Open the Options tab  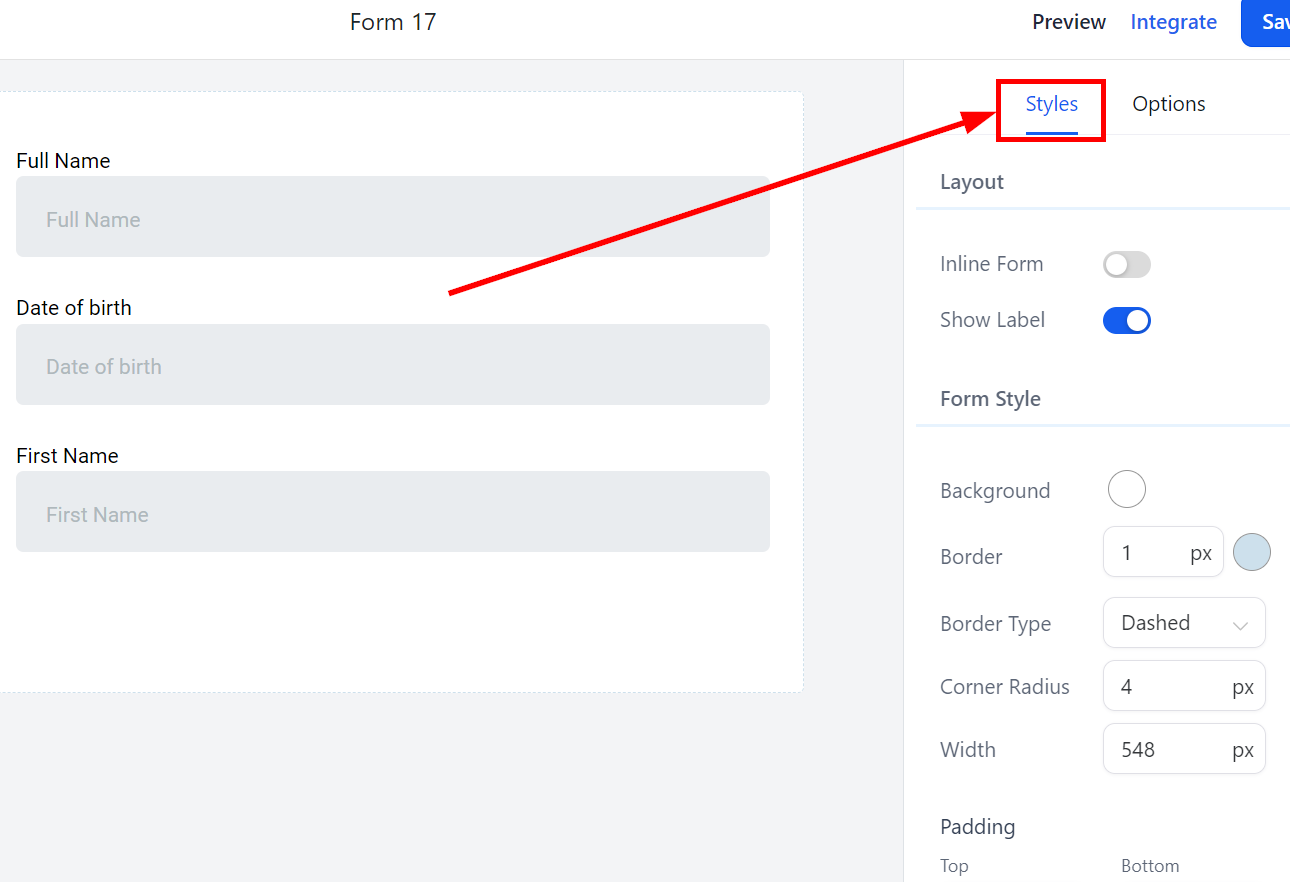click(x=1168, y=104)
